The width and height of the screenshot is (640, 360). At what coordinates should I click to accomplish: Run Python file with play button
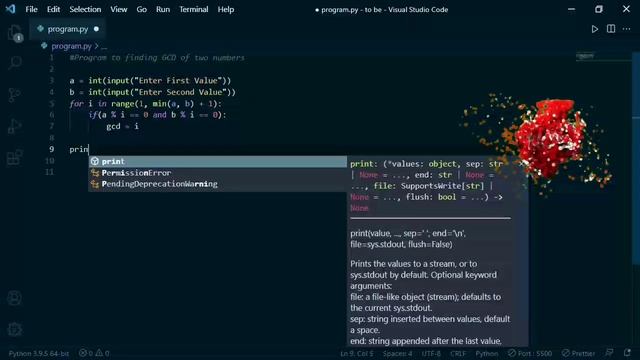[x=595, y=29]
